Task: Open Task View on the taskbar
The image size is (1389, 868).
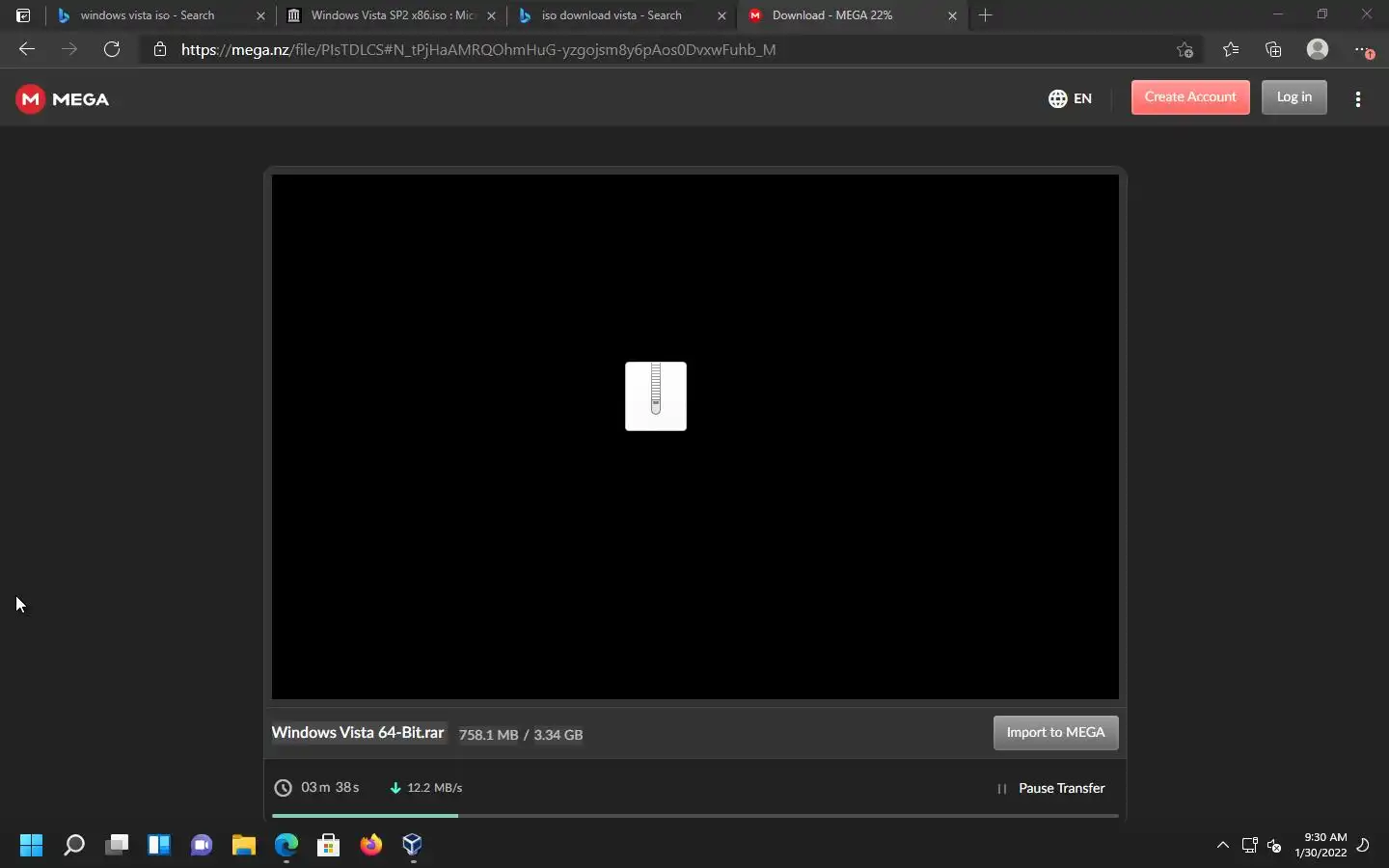Action: point(117,846)
